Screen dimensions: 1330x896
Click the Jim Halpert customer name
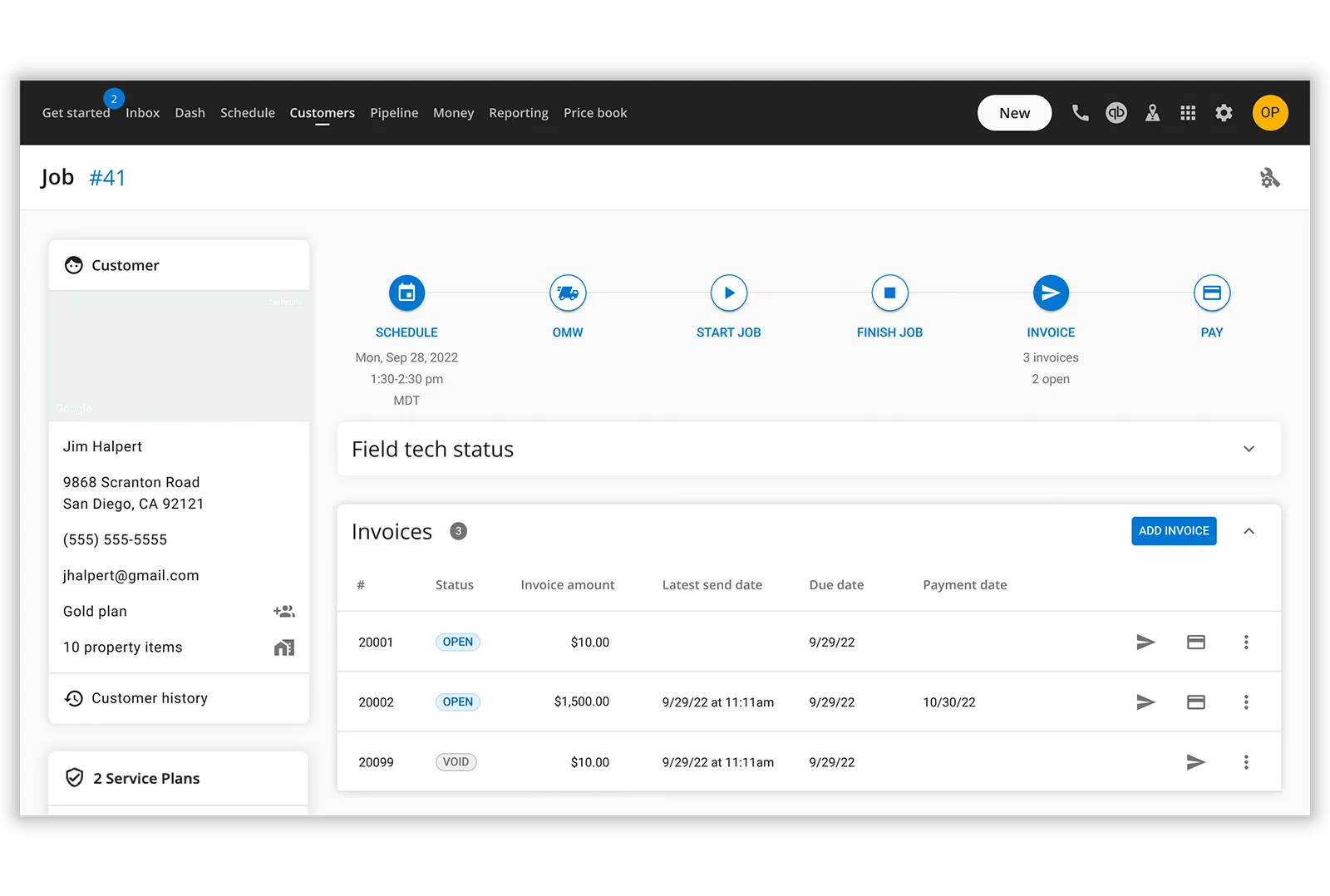(102, 446)
